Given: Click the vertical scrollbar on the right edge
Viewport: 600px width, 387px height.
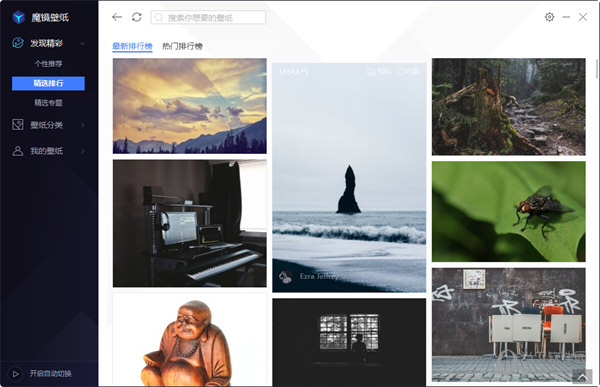Looking at the screenshot, I should click(x=597, y=69).
